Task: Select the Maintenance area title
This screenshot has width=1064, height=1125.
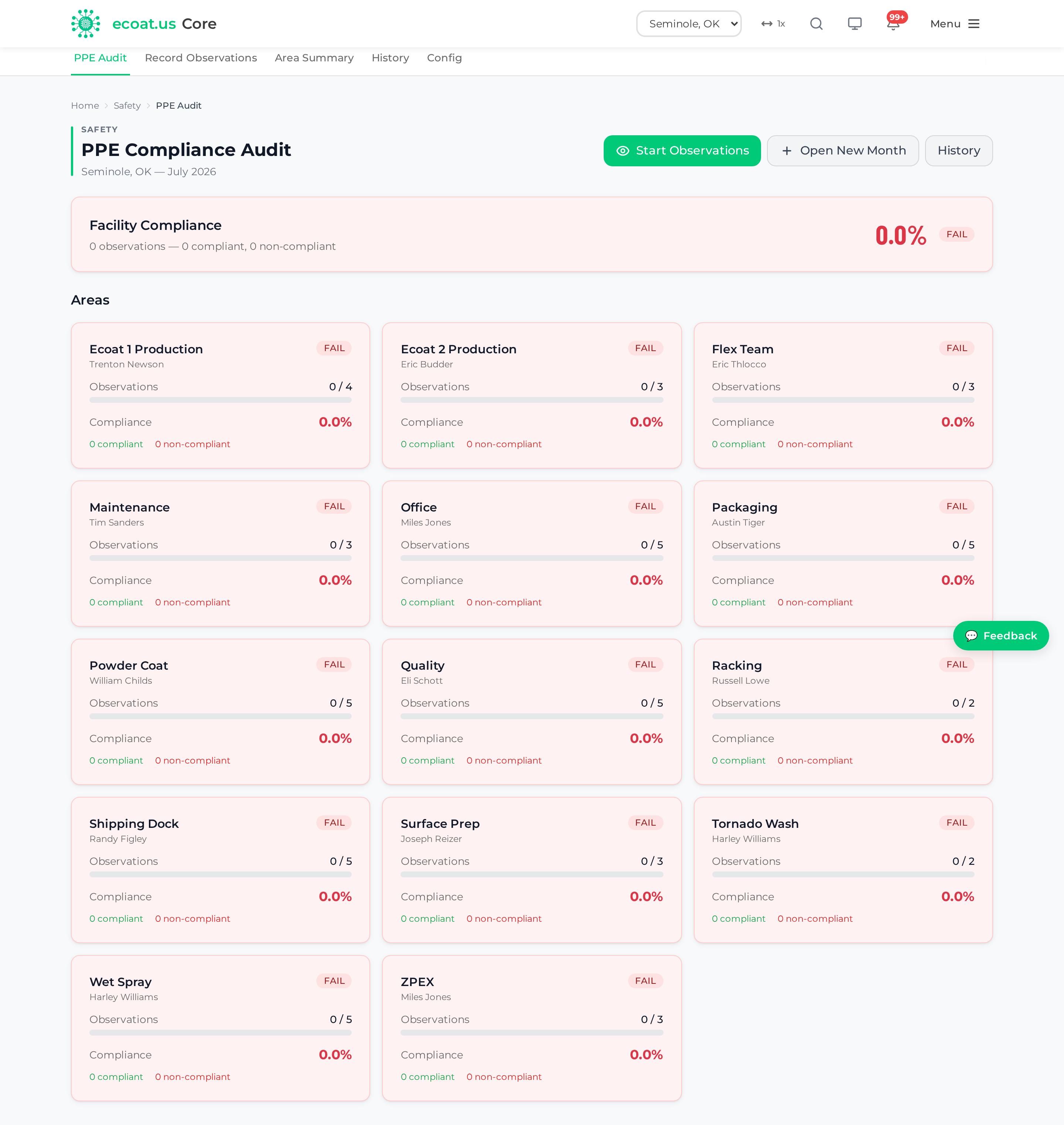Action: pos(129,508)
